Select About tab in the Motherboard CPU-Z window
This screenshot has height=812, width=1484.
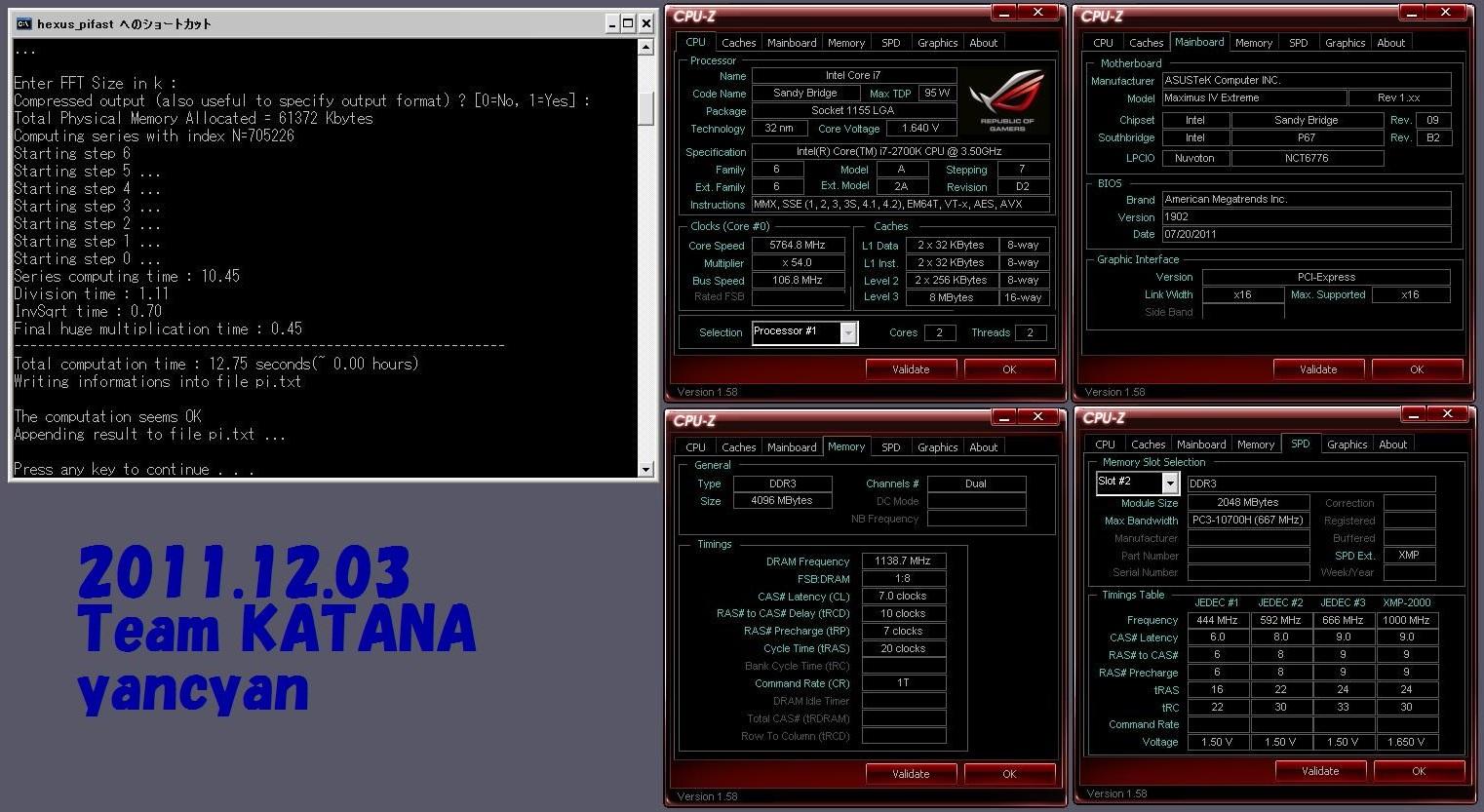pos(1390,43)
